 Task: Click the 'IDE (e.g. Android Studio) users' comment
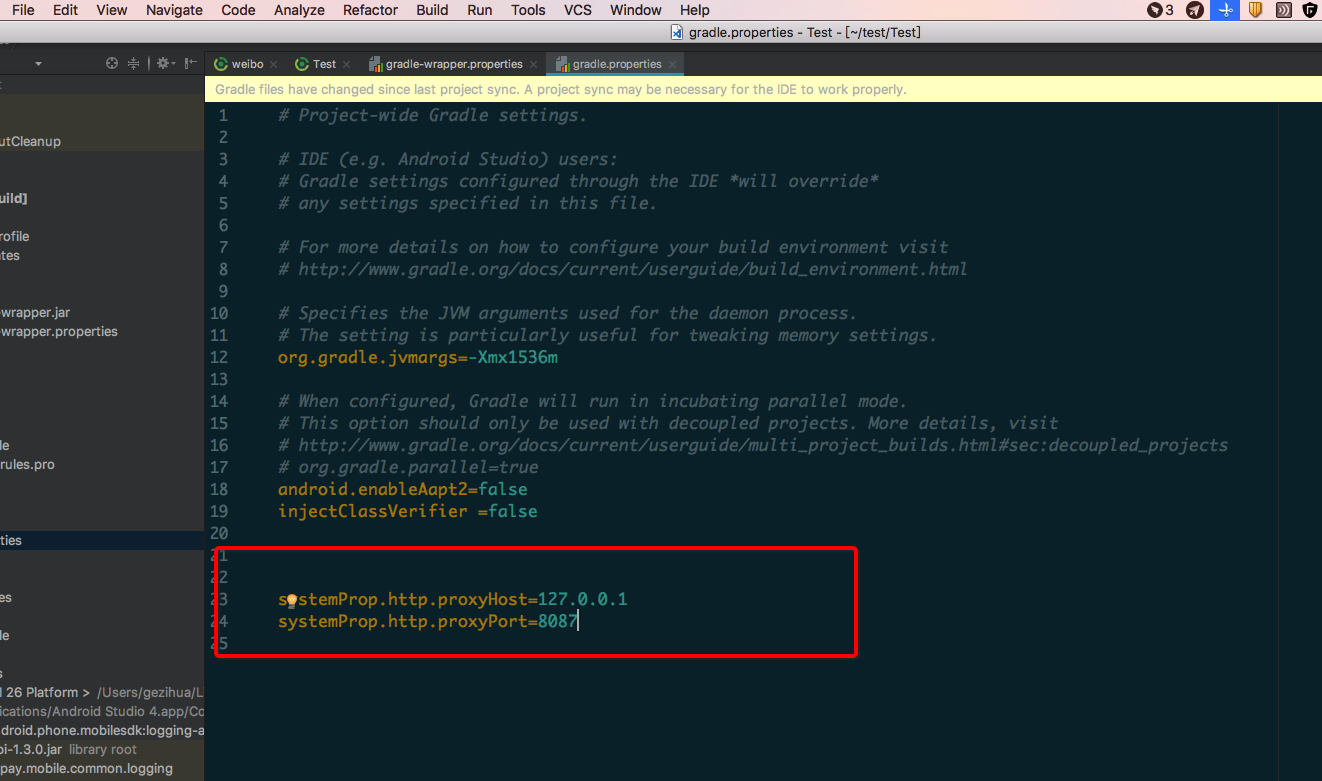(x=448, y=159)
